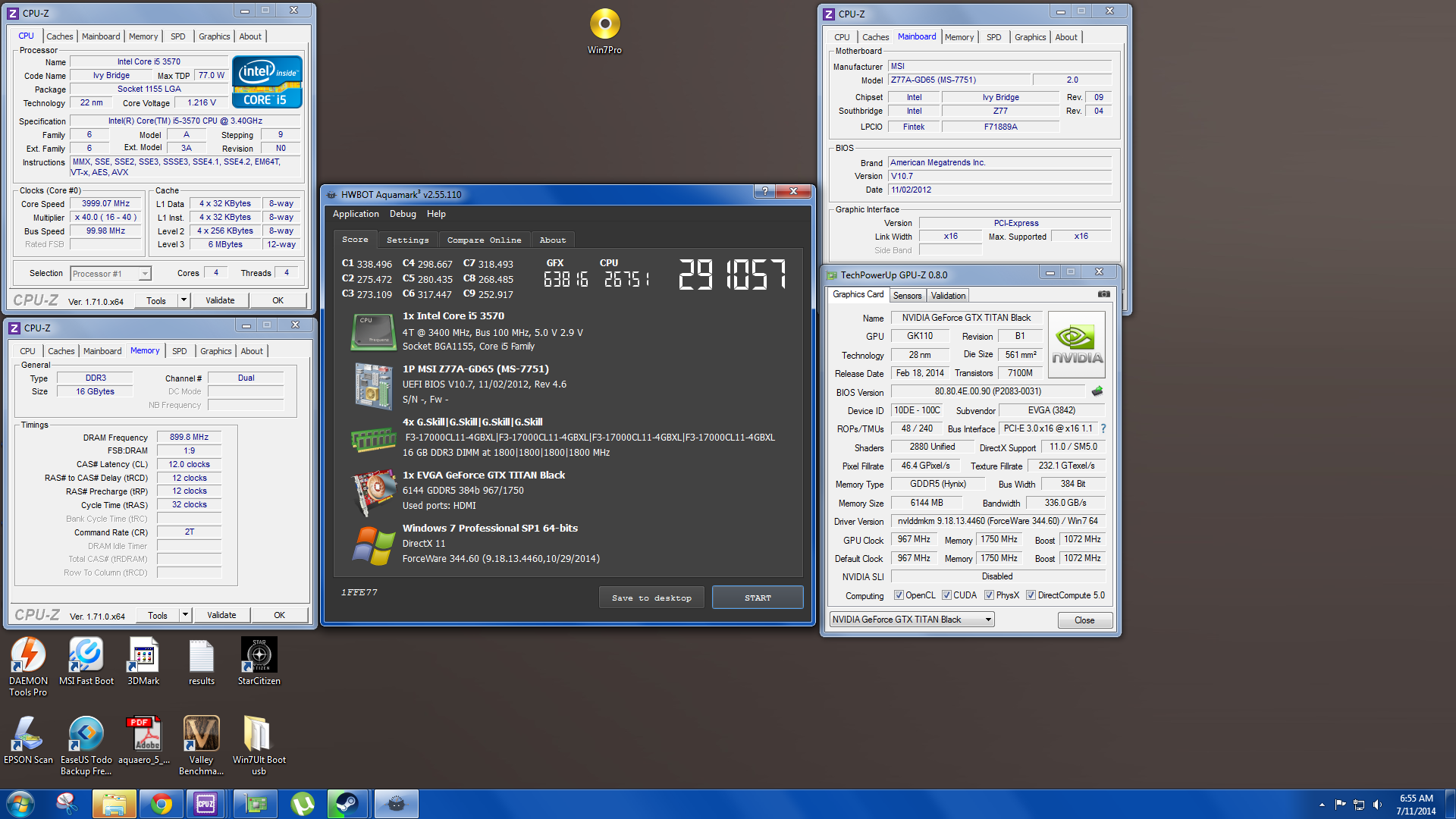Show hidden tray icons arrow
Screen dimensions: 1456x819
(1322, 805)
